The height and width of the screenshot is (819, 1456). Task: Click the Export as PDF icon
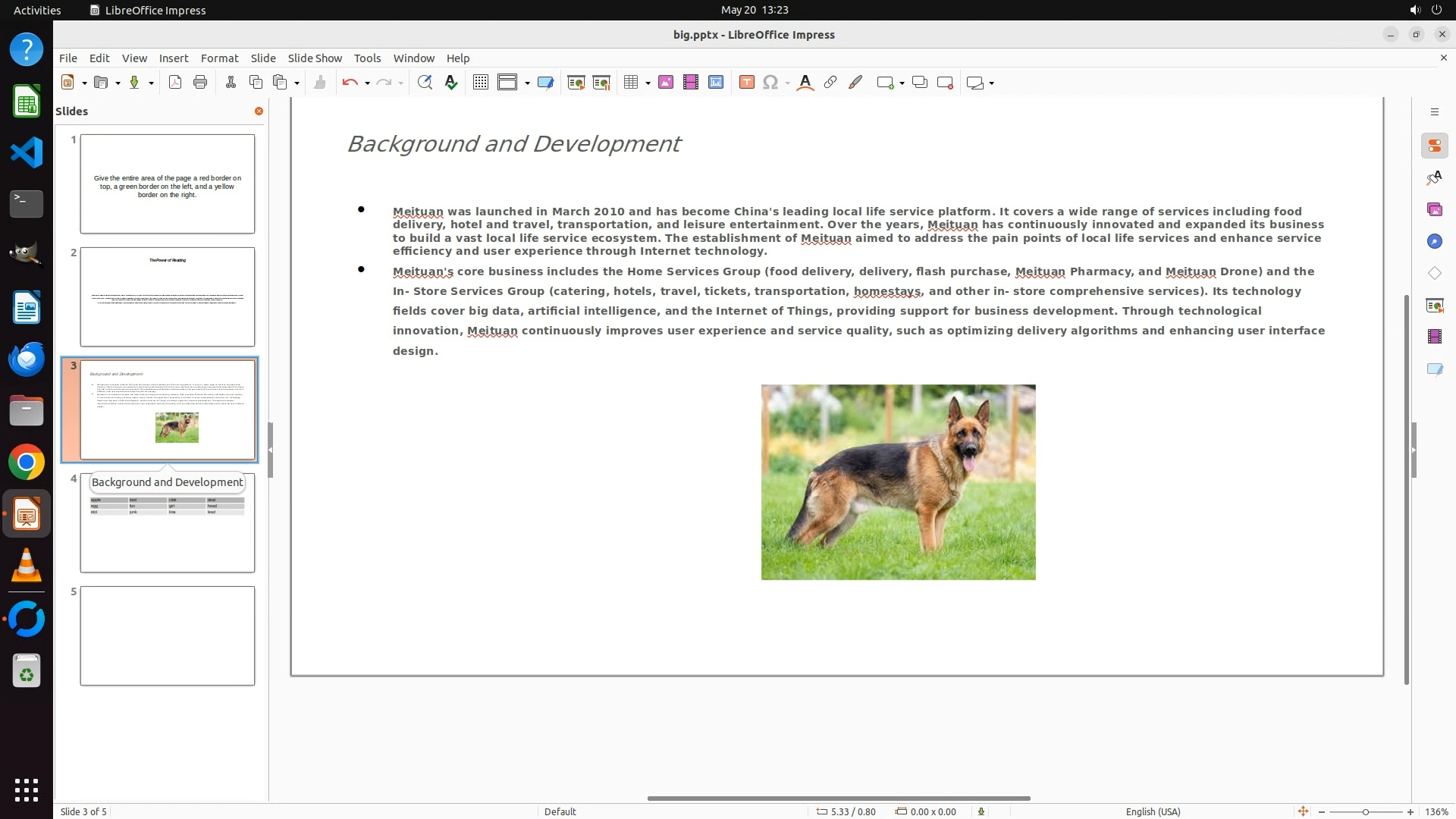[x=175, y=83]
